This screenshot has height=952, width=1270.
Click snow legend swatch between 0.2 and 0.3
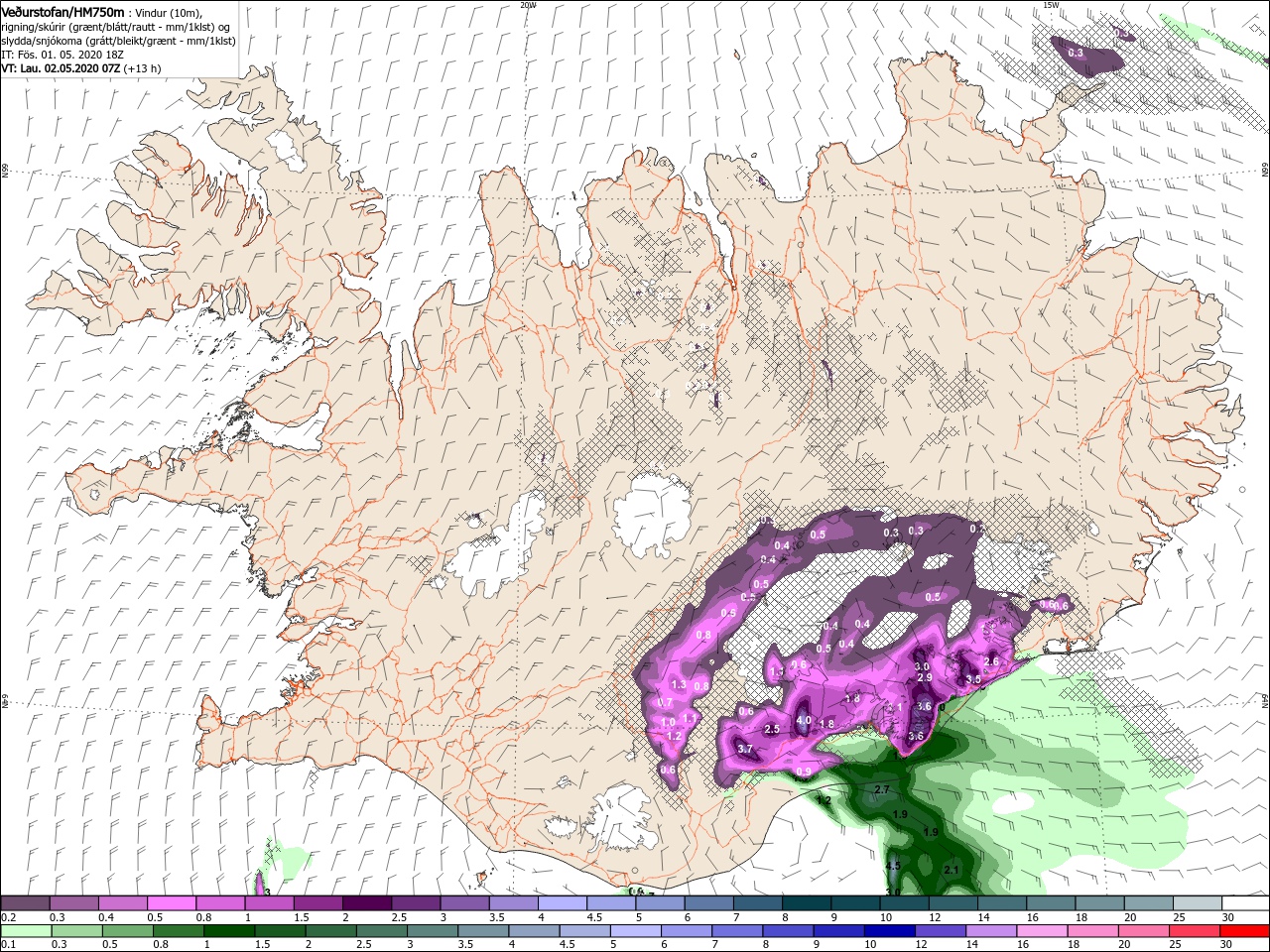click(x=26, y=902)
